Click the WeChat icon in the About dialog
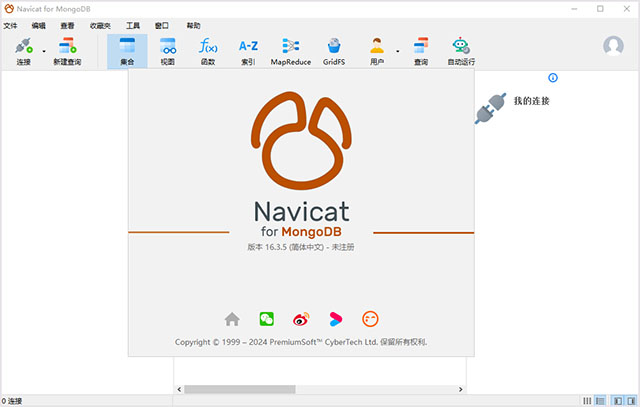 tap(267, 319)
